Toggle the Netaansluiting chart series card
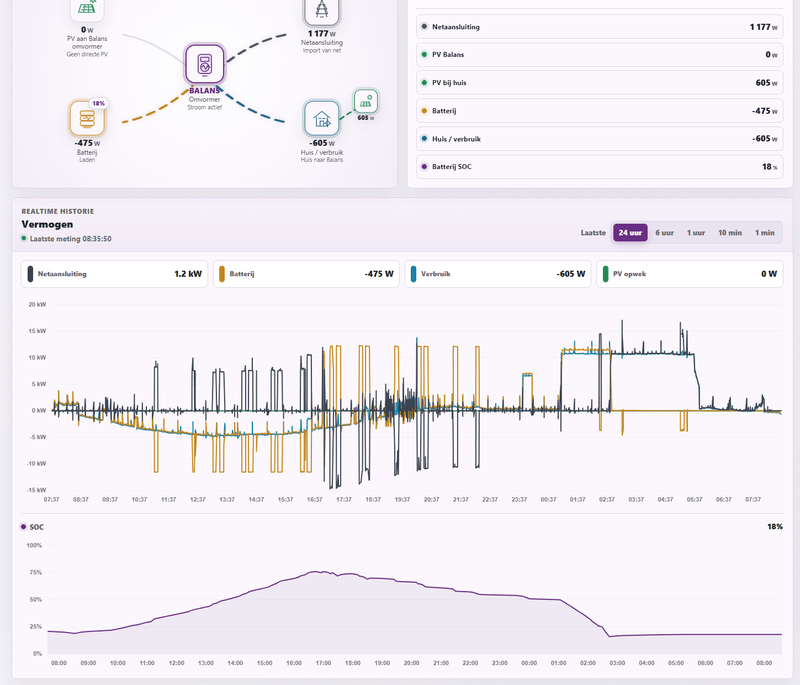The image size is (800, 685). [115, 274]
